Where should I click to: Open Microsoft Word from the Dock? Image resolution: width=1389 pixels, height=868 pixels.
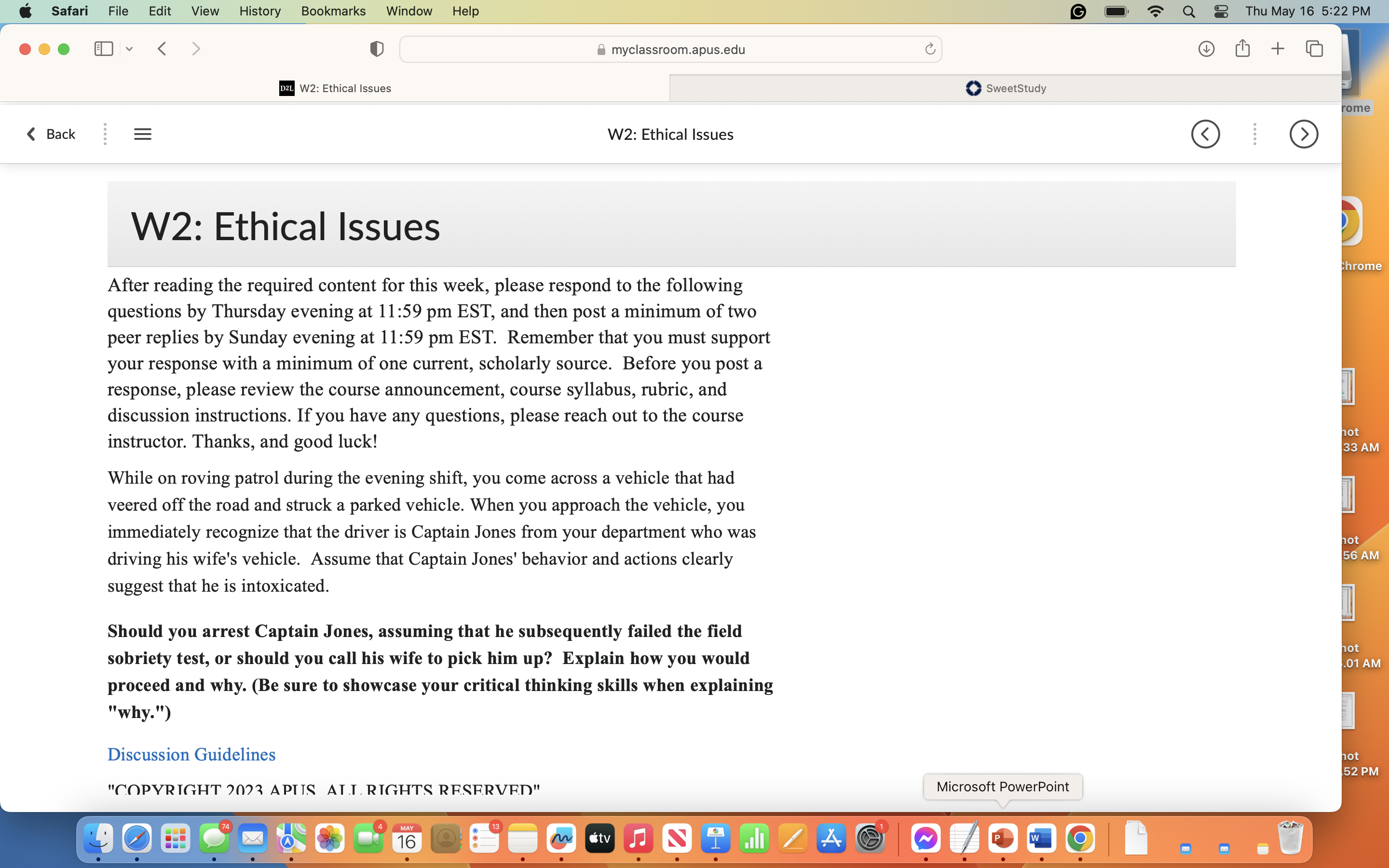(1041, 839)
